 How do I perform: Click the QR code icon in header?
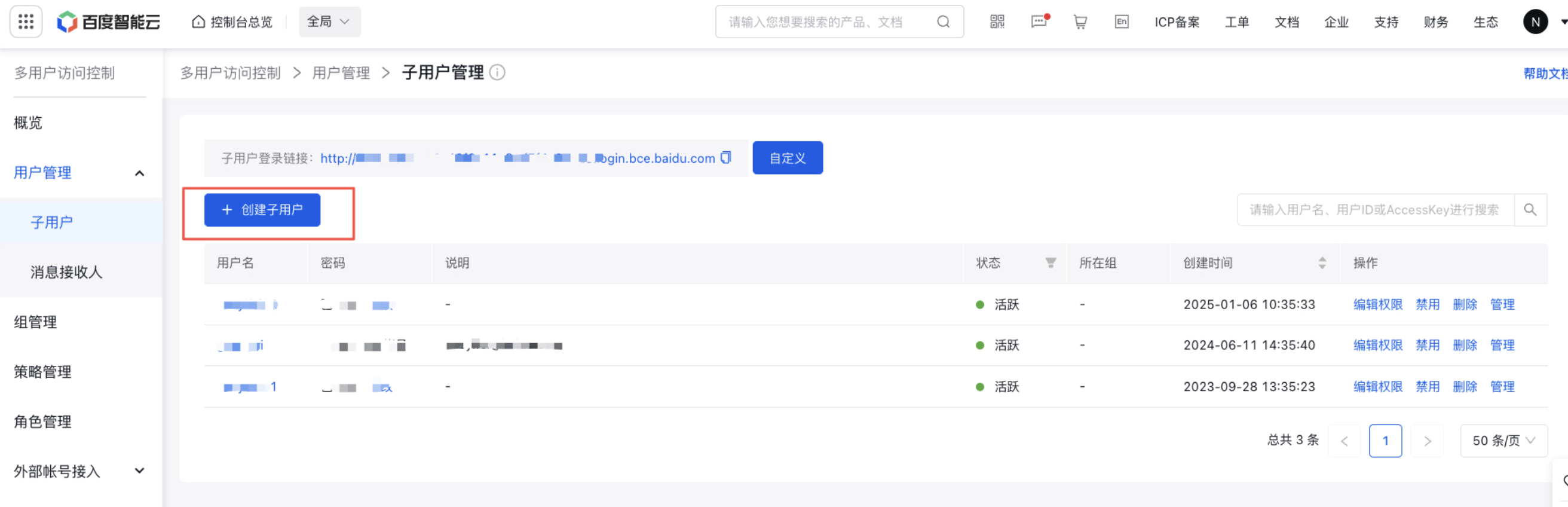pos(997,22)
